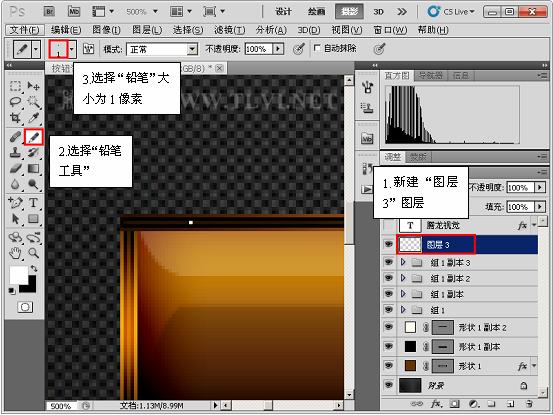This screenshot has width=553, height=415.
Task: Switch to 摄影 workspace
Action: [350, 12]
